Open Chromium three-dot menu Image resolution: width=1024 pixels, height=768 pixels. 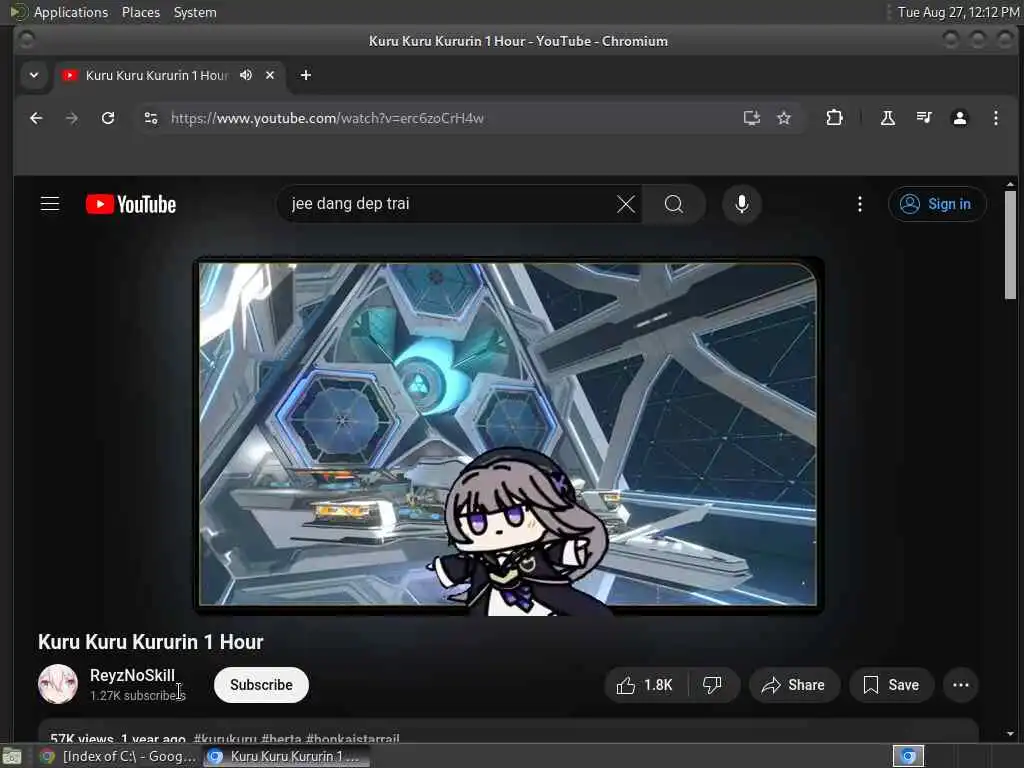[x=995, y=118]
